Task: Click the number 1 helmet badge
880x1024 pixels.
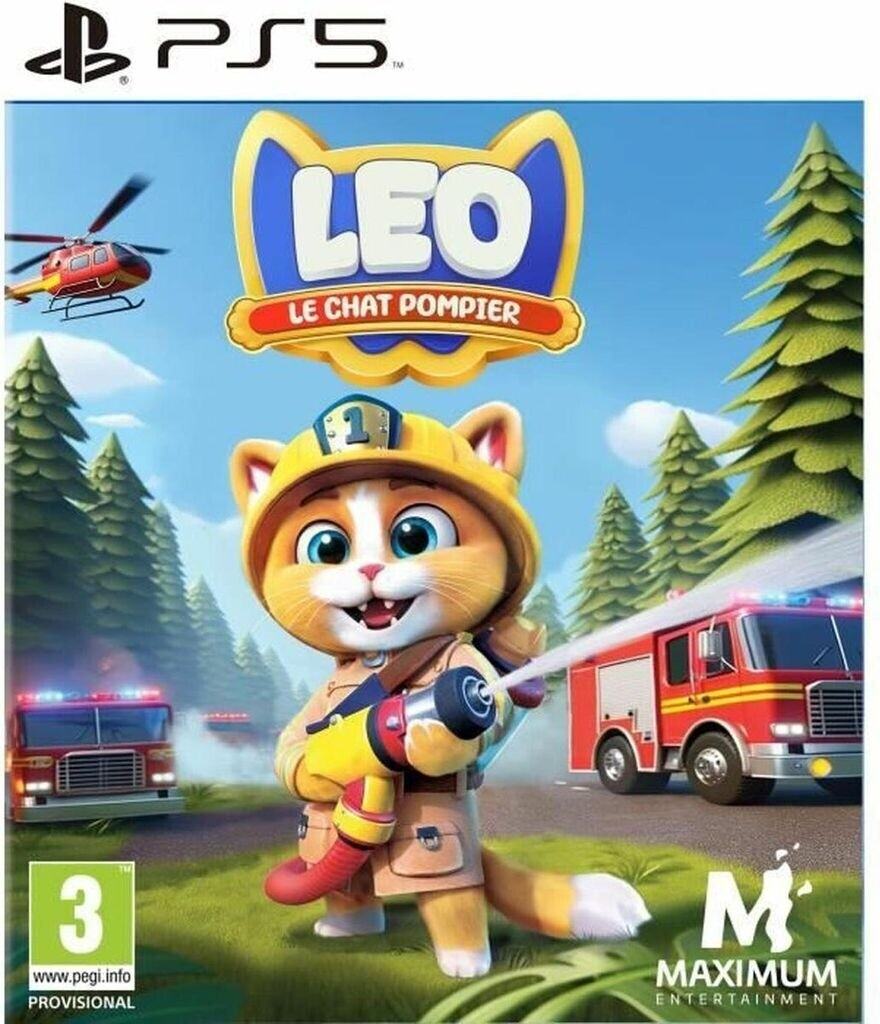Action: tap(356, 427)
